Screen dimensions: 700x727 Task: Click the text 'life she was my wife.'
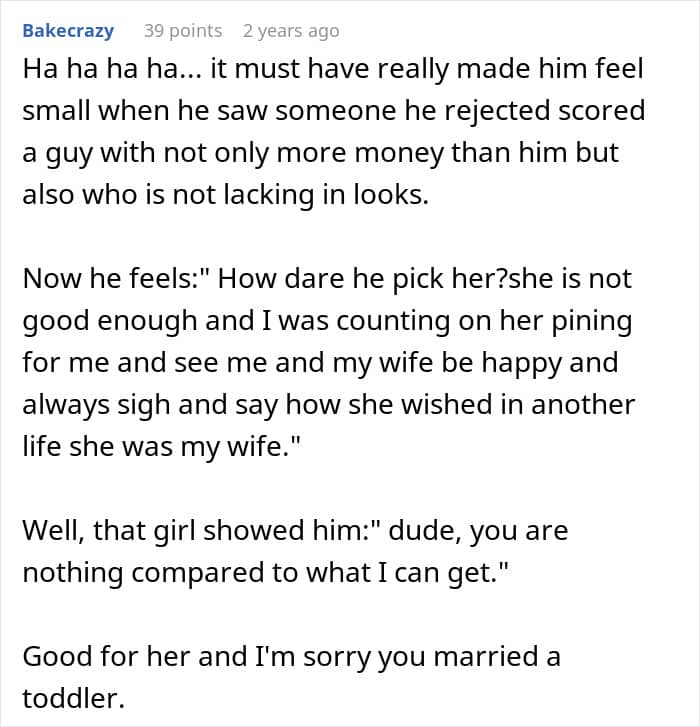coord(161,447)
